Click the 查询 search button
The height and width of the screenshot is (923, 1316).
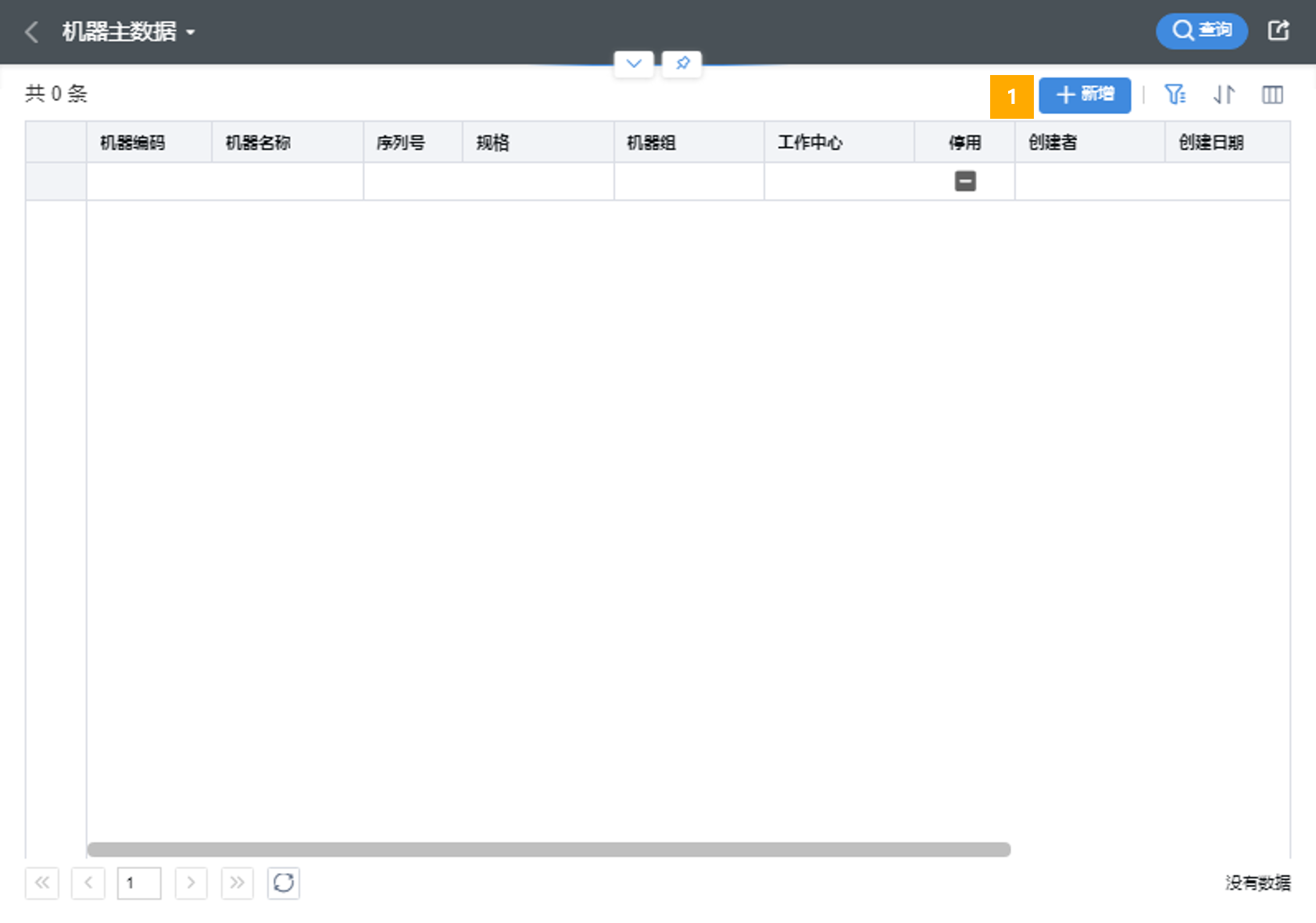pyautogui.click(x=1201, y=30)
